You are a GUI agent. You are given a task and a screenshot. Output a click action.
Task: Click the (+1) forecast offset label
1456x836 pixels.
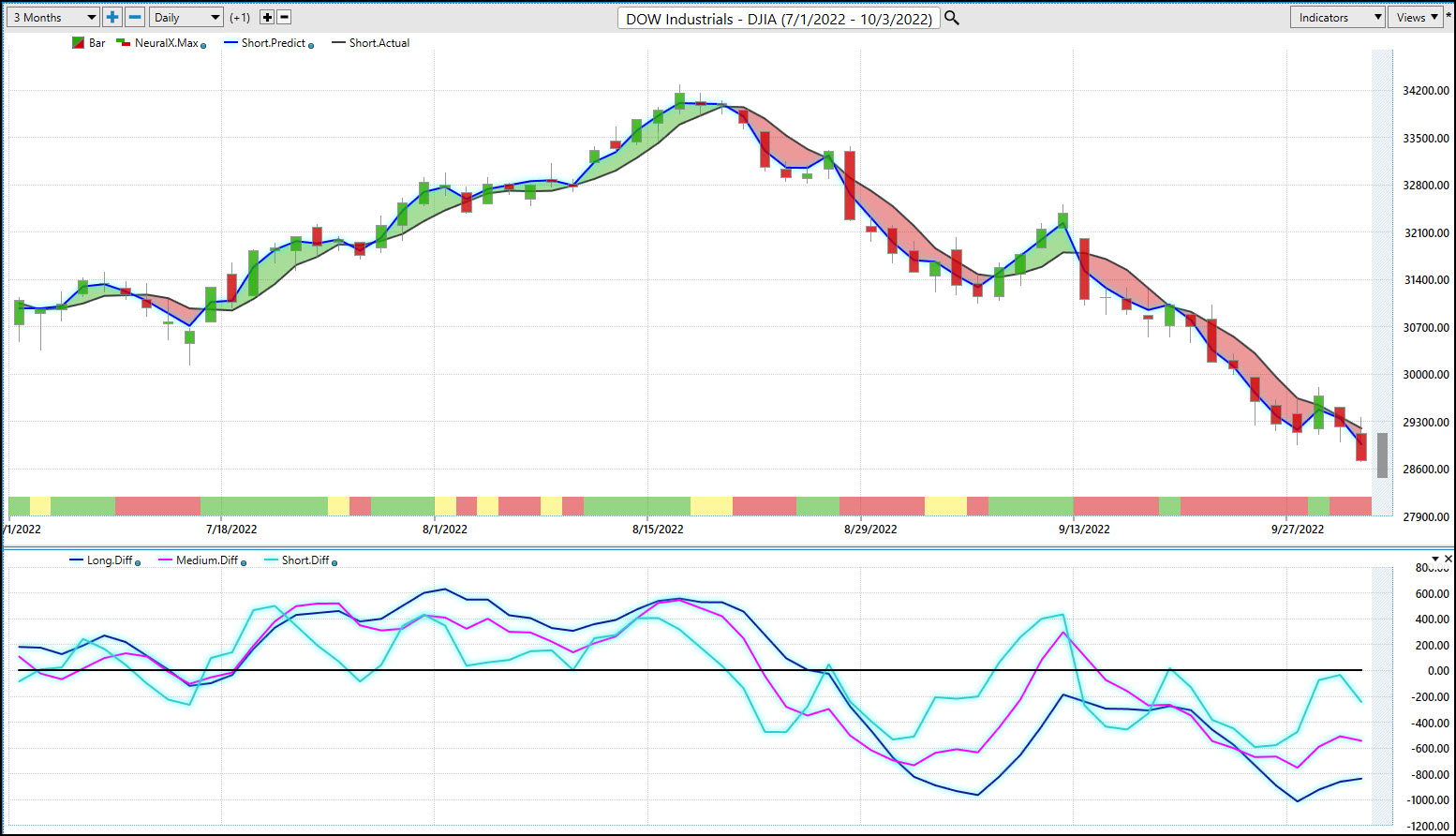tap(240, 18)
